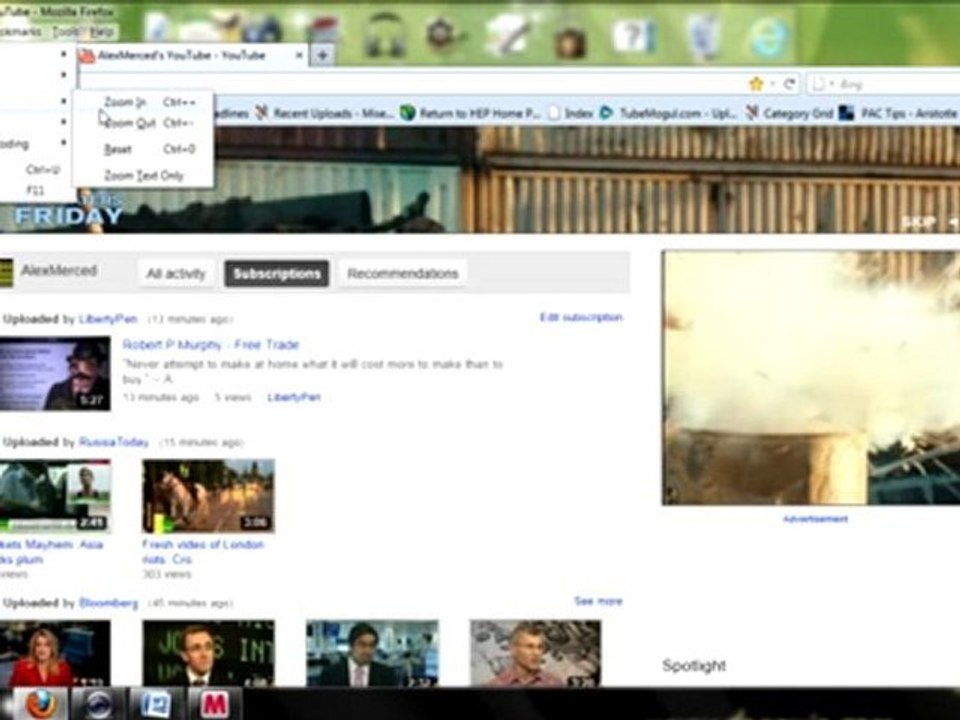The width and height of the screenshot is (960, 720).
Task: Launch Internet Explorer from the top dock
Action: [767, 36]
